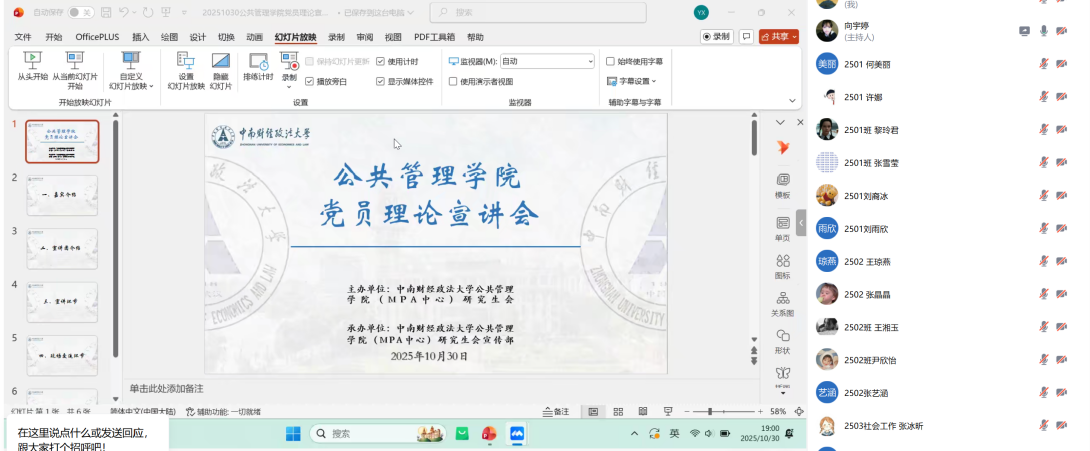This screenshot has width=1090, height=451.
Task: Open the 形状 shapes sidebar icon
Action: pos(782,341)
